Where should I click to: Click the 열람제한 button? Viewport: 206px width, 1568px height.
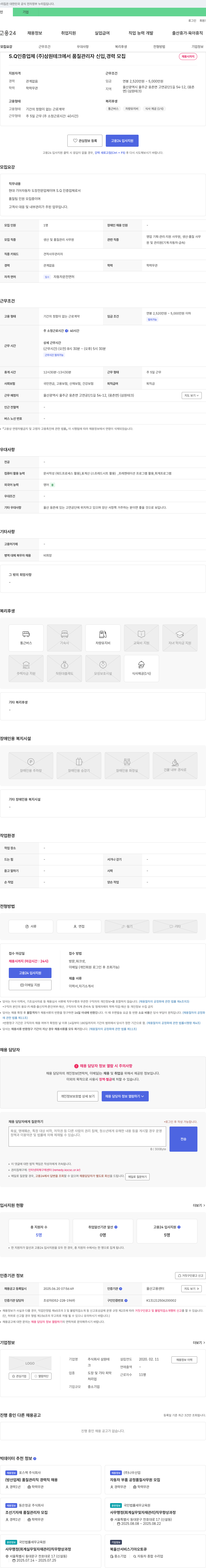click(42, 1376)
